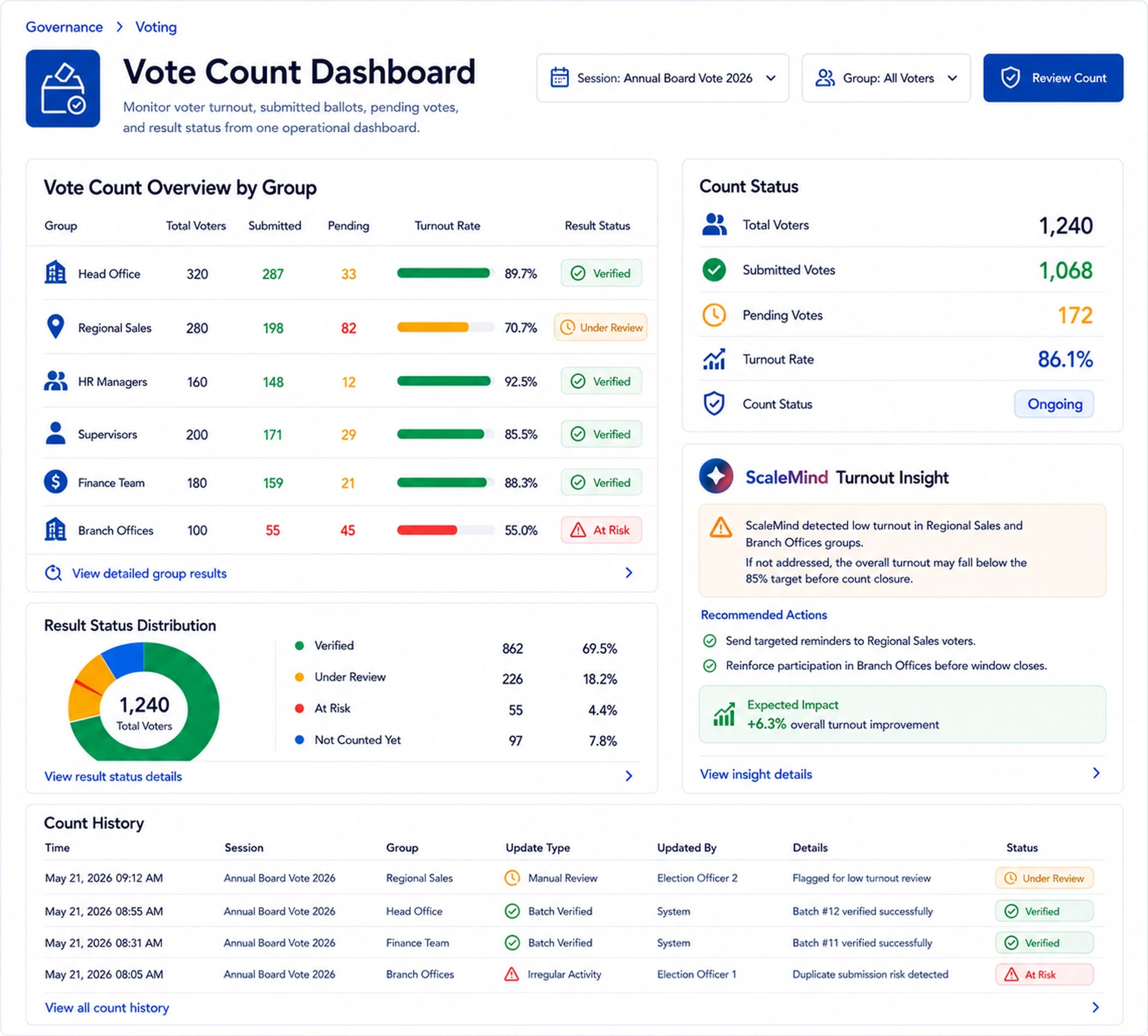1148x1036 pixels.
Task: Click the Regional Sales location pin icon
Action: coord(55,327)
